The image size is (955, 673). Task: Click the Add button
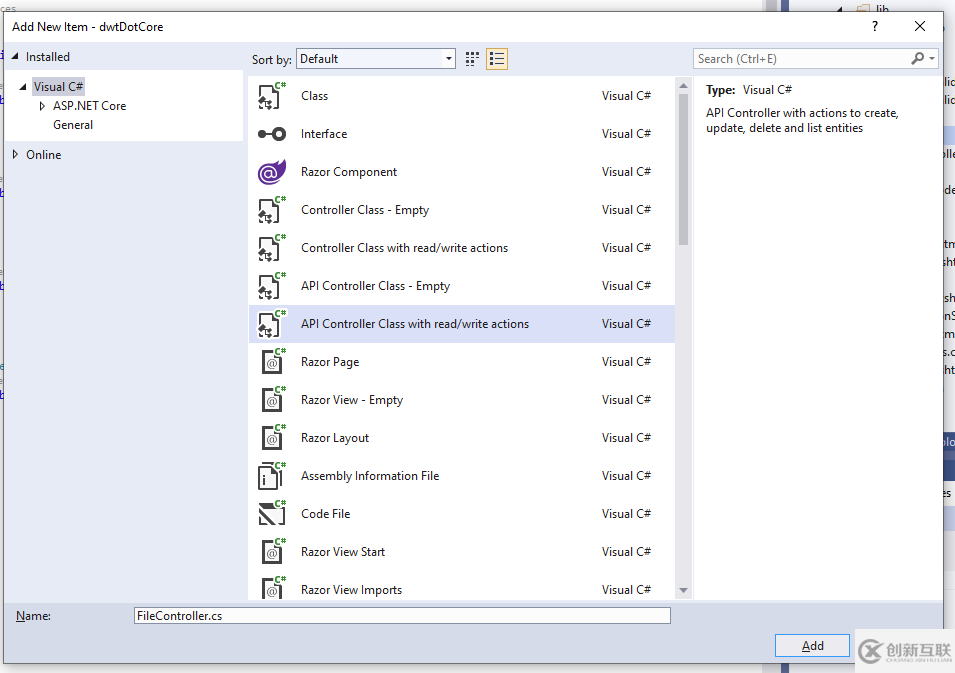812,646
